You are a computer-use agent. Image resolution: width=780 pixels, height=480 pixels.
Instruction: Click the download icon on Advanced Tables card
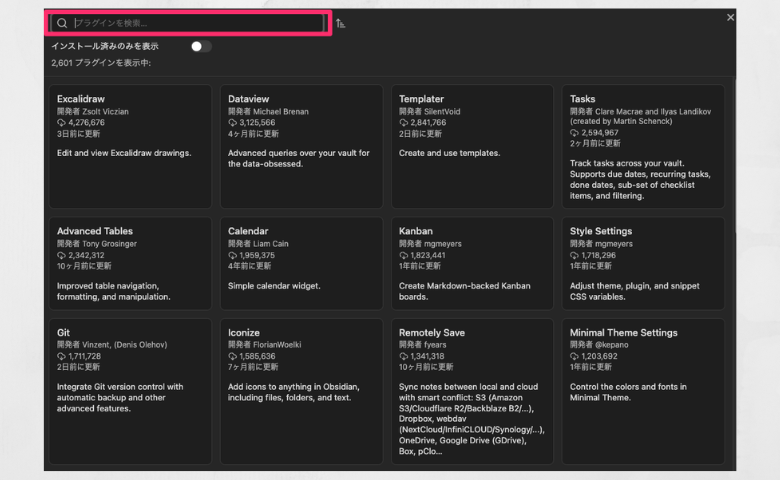[61, 255]
